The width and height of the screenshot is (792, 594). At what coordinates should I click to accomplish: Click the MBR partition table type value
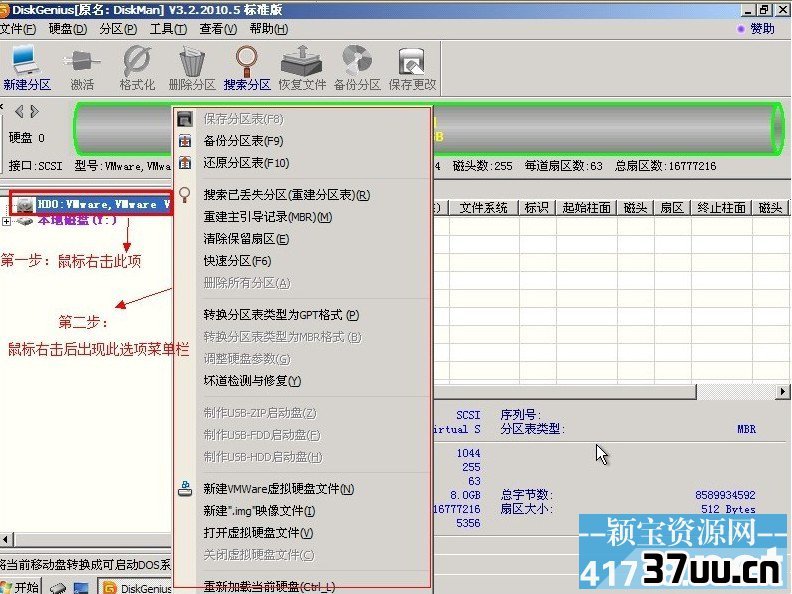pyautogui.click(x=746, y=429)
